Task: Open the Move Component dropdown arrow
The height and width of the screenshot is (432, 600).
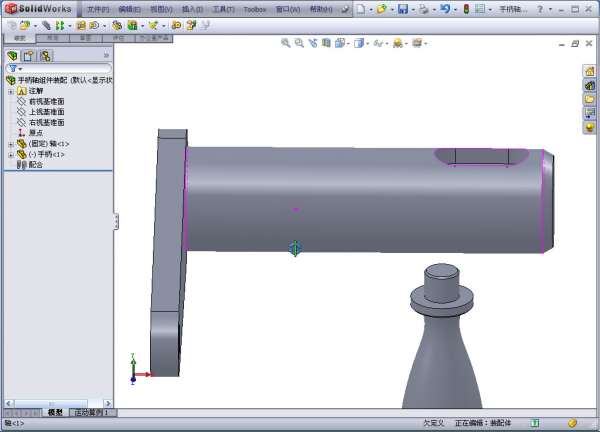Action: pyautogui.click(x=104, y=26)
